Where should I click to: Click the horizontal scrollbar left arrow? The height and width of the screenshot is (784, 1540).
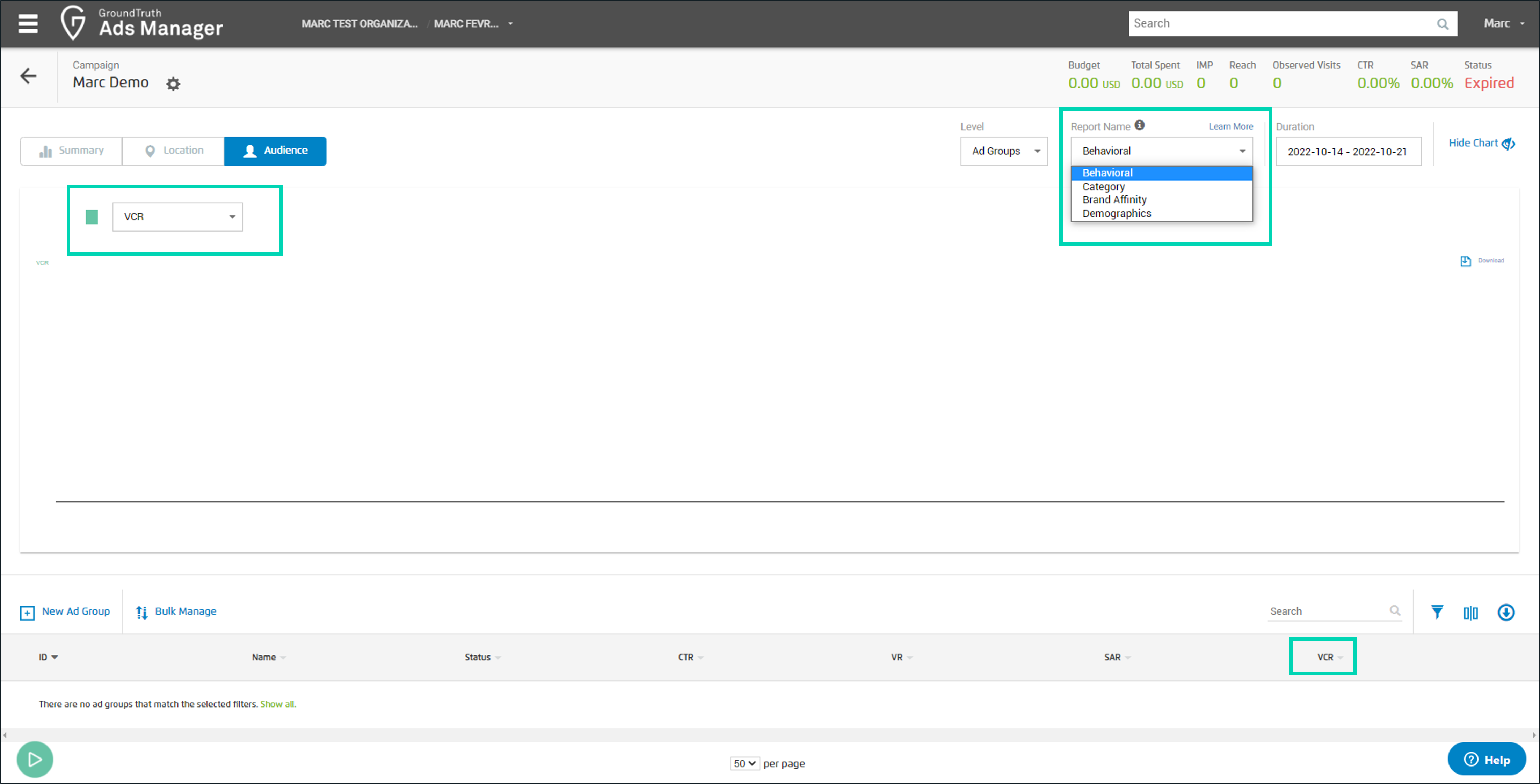pyautogui.click(x=5, y=735)
